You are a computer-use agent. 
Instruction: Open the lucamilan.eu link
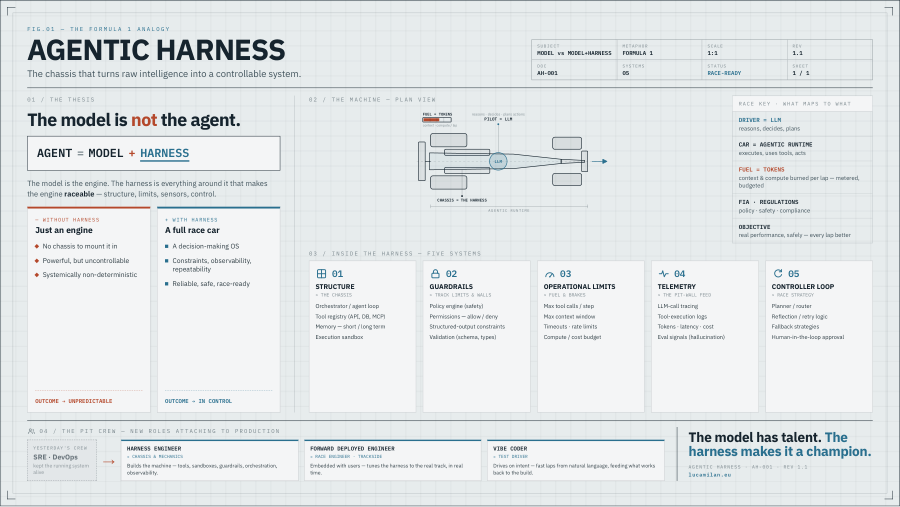point(710,475)
